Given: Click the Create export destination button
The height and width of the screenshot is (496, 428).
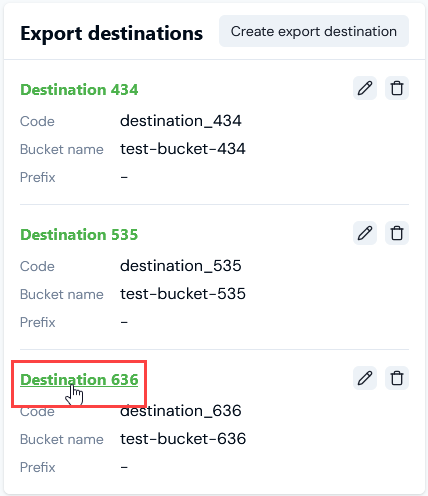Looking at the screenshot, I should (x=314, y=31).
